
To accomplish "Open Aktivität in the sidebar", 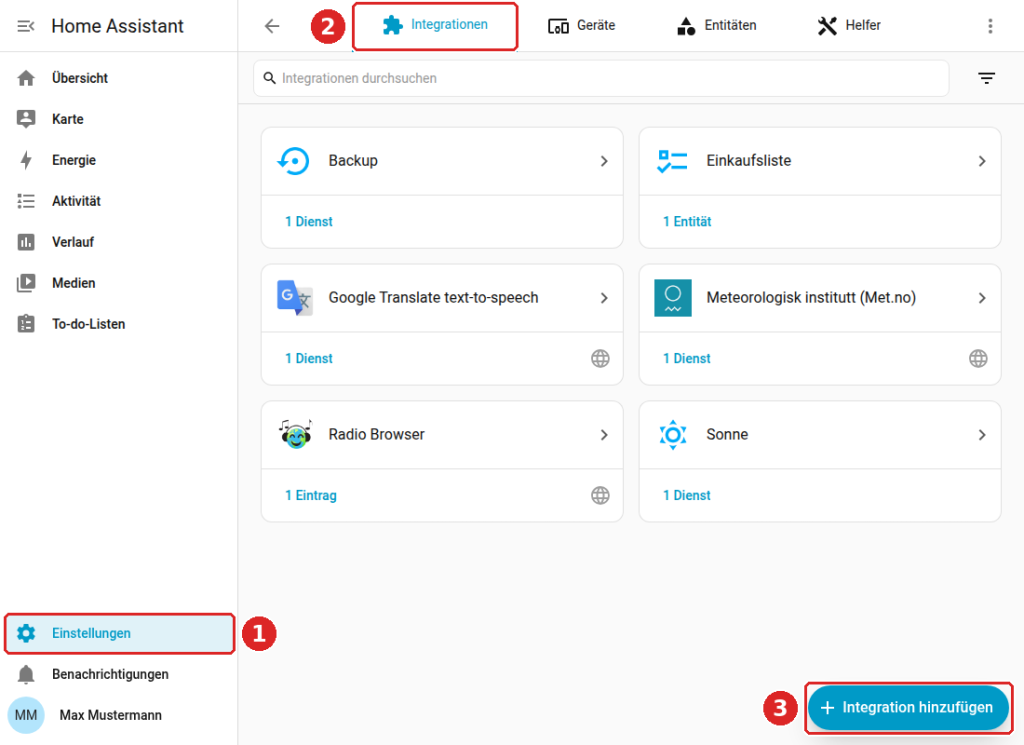I will [119, 201].
